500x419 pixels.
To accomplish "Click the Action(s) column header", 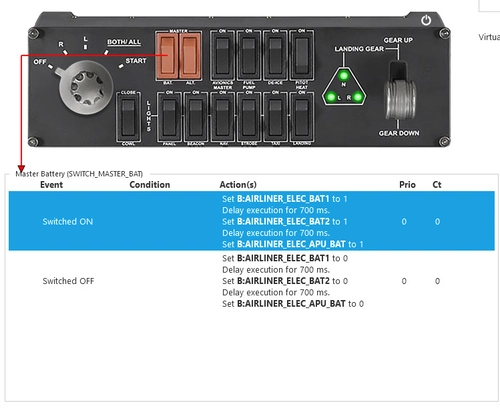I will 238,185.
